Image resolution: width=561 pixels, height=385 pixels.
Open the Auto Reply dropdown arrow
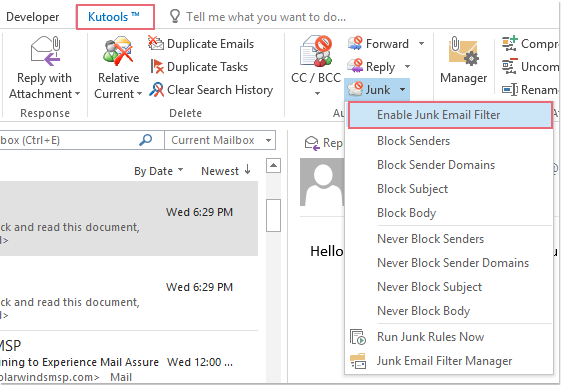[x=407, y=67]
